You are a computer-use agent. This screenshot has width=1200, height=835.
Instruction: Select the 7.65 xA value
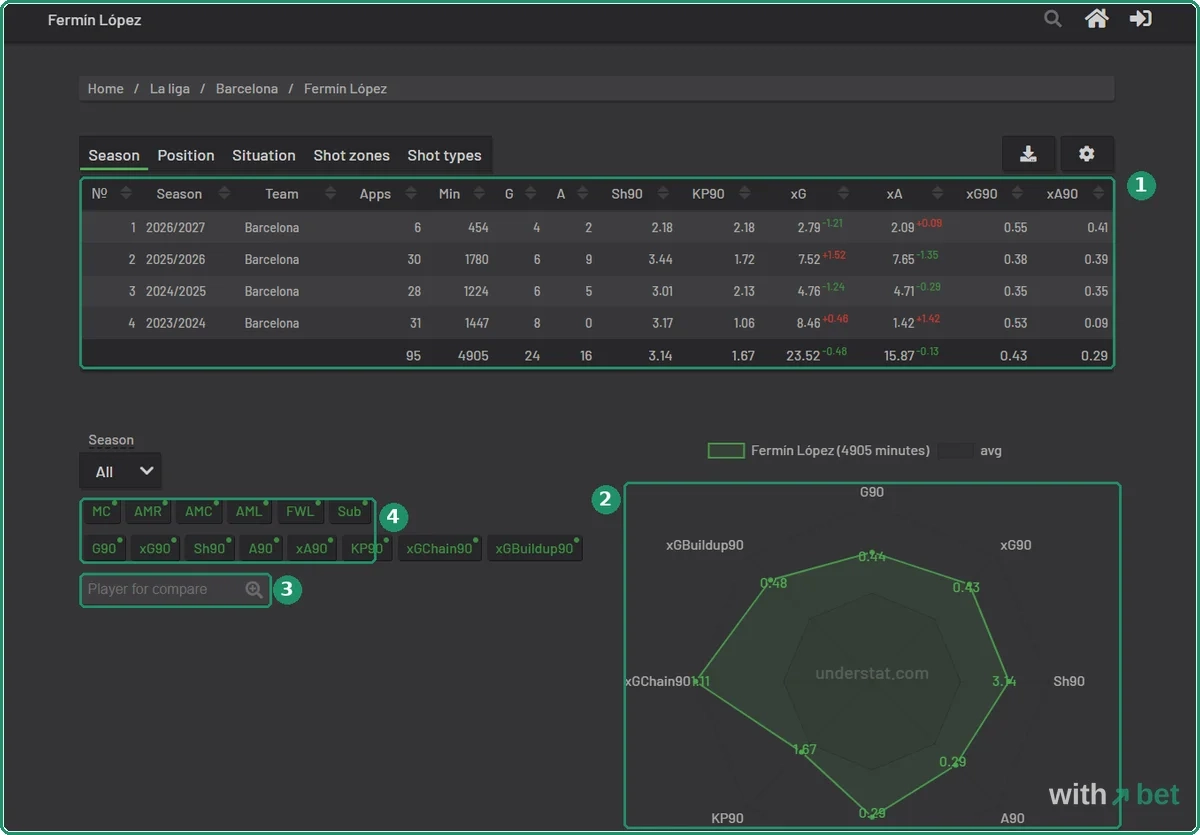(902, 260)
